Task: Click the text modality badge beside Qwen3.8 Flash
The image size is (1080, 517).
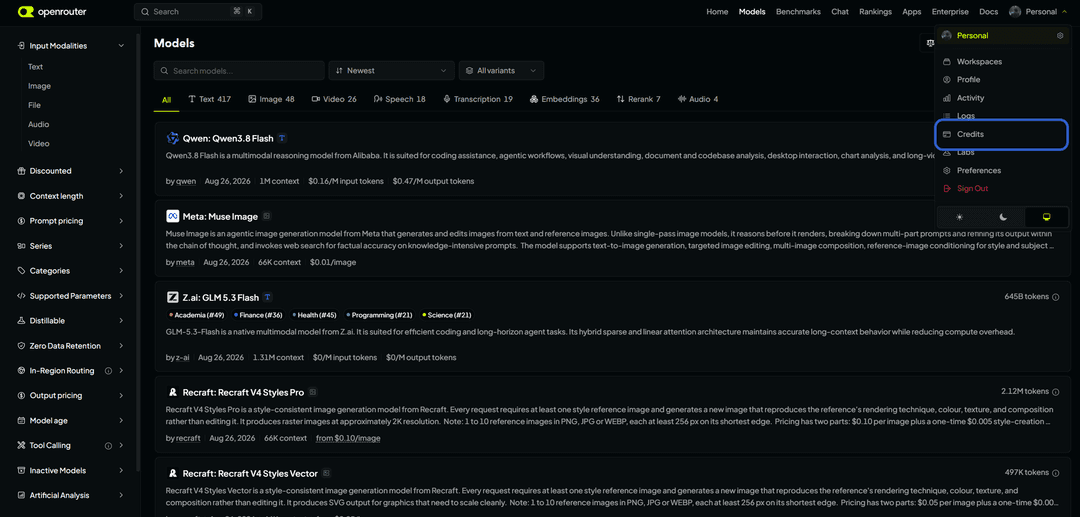Action: (x=282, y=138)
